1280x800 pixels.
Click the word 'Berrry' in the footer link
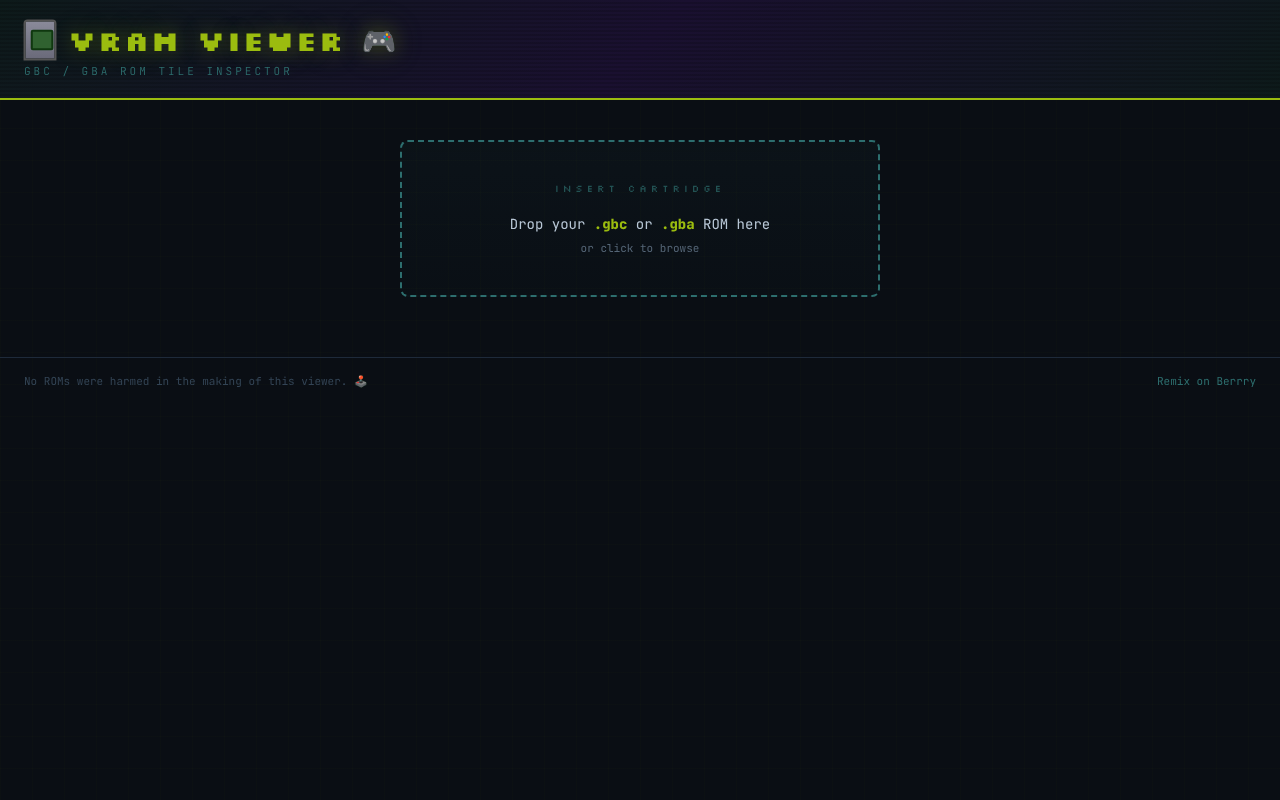[x=1236, y=382]
